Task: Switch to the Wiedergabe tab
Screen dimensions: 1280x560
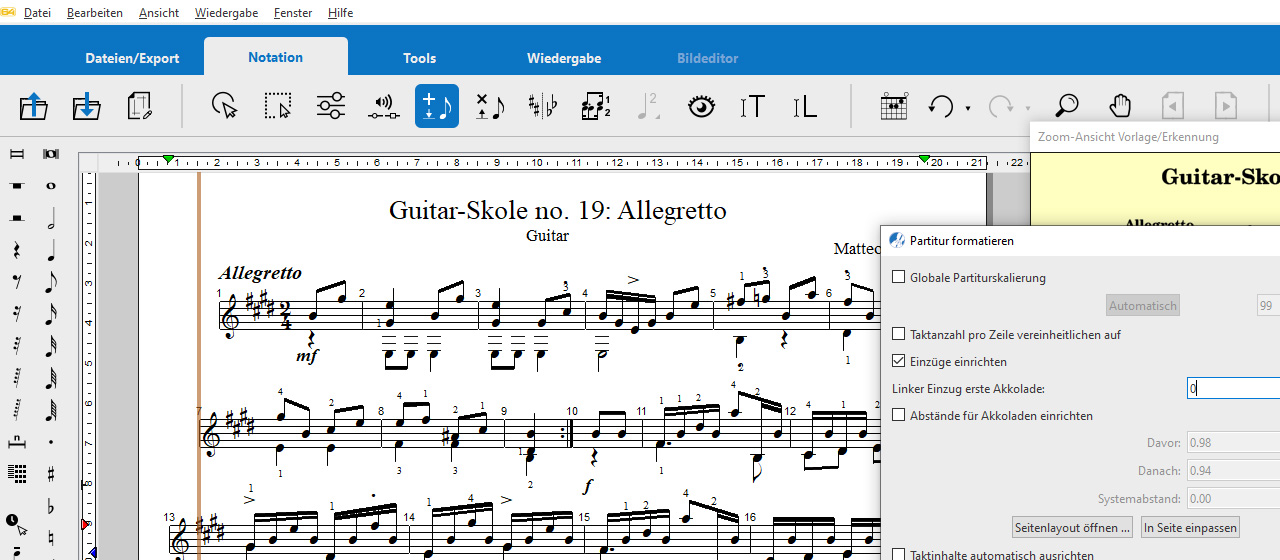Action: pyautogui.click(x=564, y=58)
